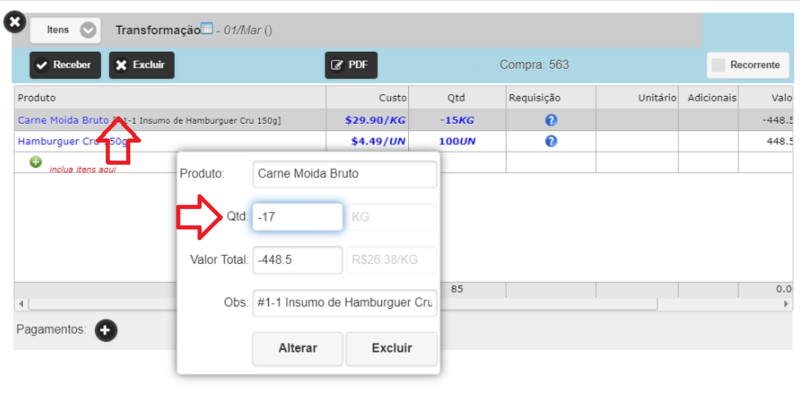
Task: Click help icon in Carne Moida row
Action: click(551, 120)
